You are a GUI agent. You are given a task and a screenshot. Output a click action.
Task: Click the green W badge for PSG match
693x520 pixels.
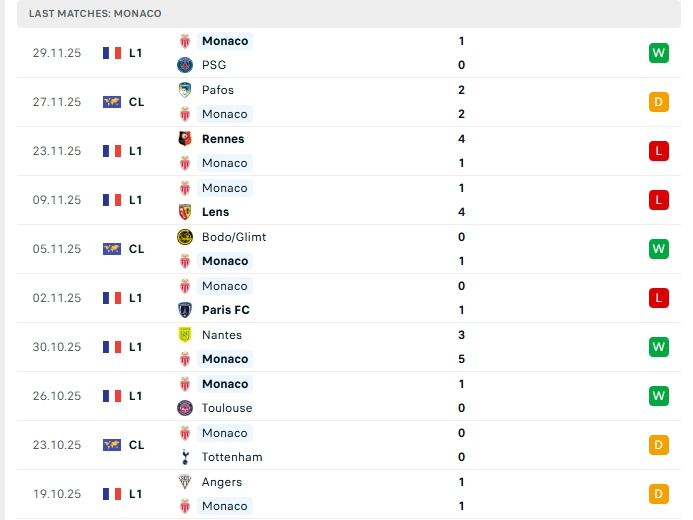658,53
